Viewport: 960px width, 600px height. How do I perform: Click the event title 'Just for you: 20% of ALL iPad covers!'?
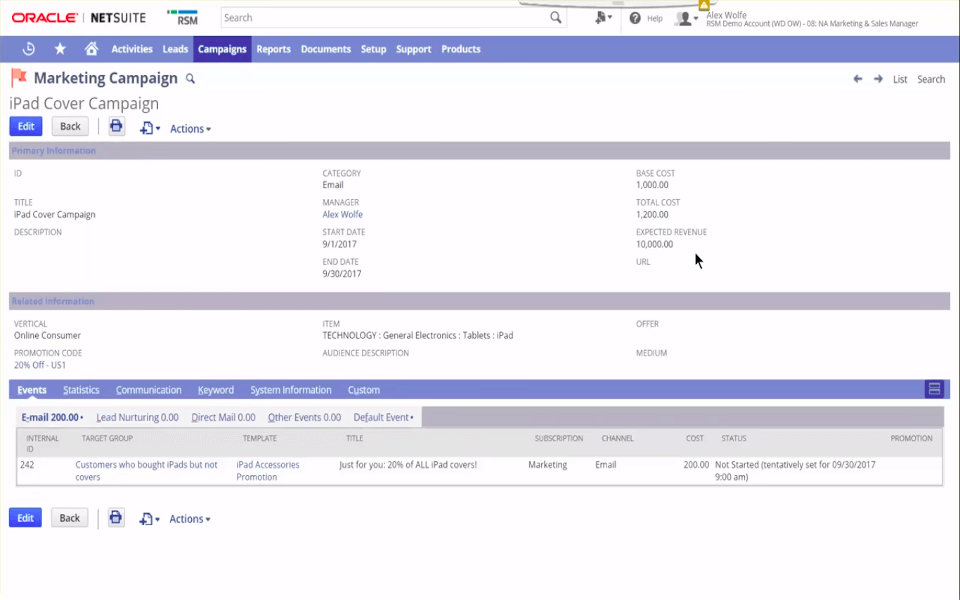click(408, 465)
